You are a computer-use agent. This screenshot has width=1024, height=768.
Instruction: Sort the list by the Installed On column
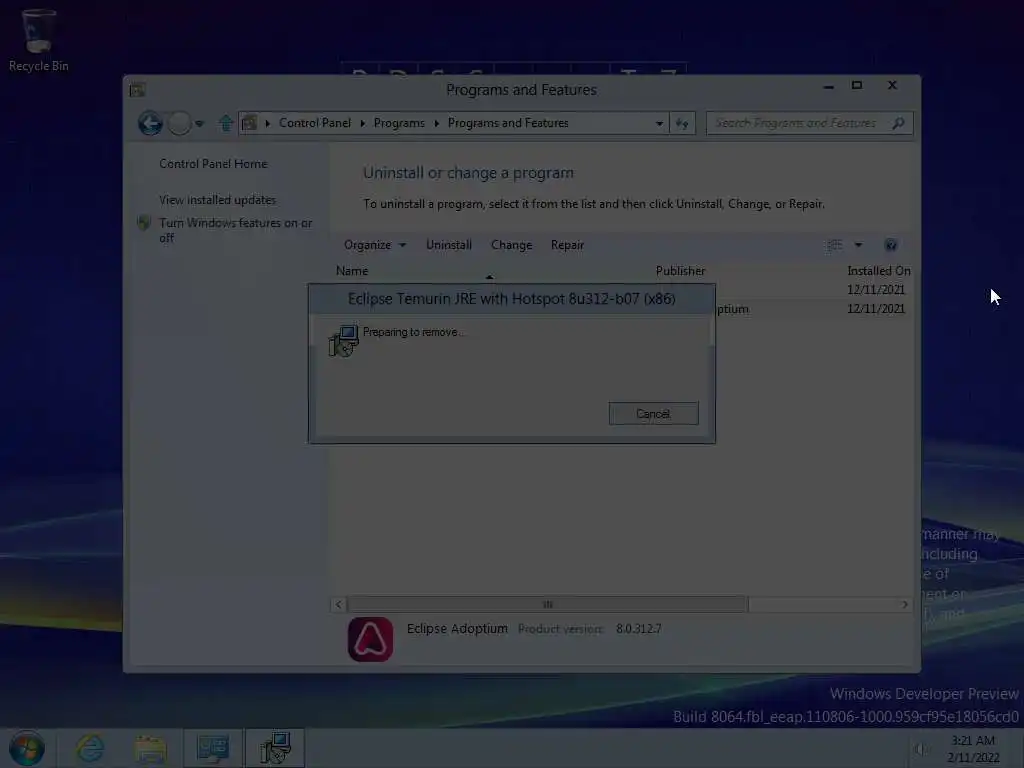(x=878, y=270)
